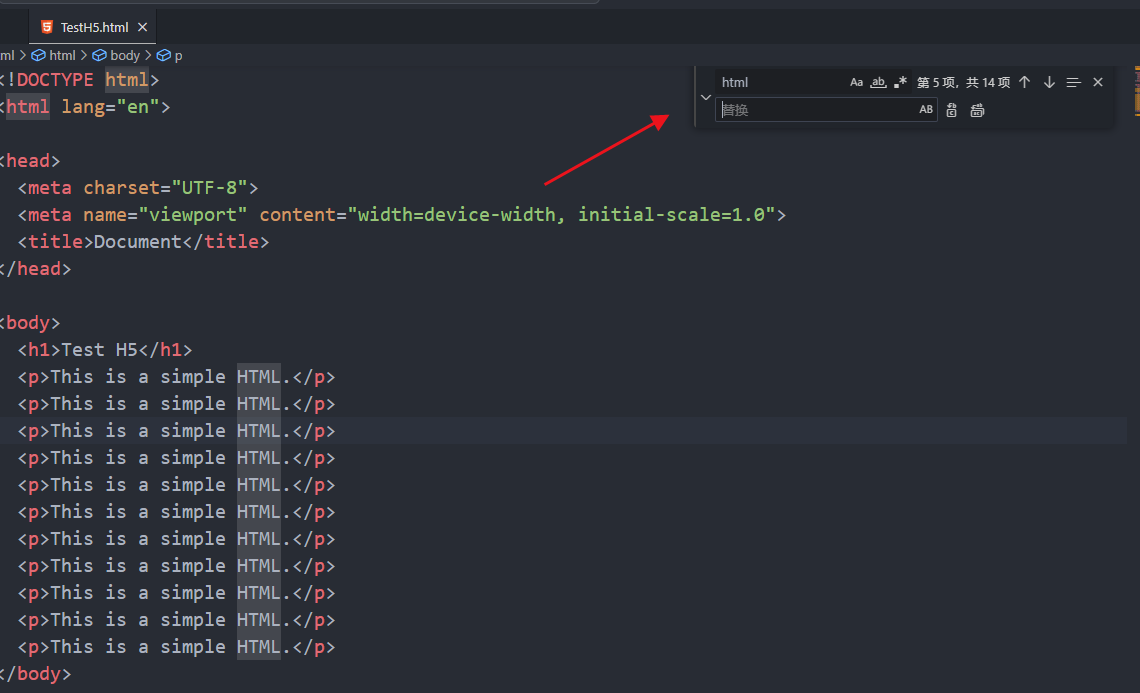Toggle Preserve Case (AB) in replace box

[x=926, y=110]
